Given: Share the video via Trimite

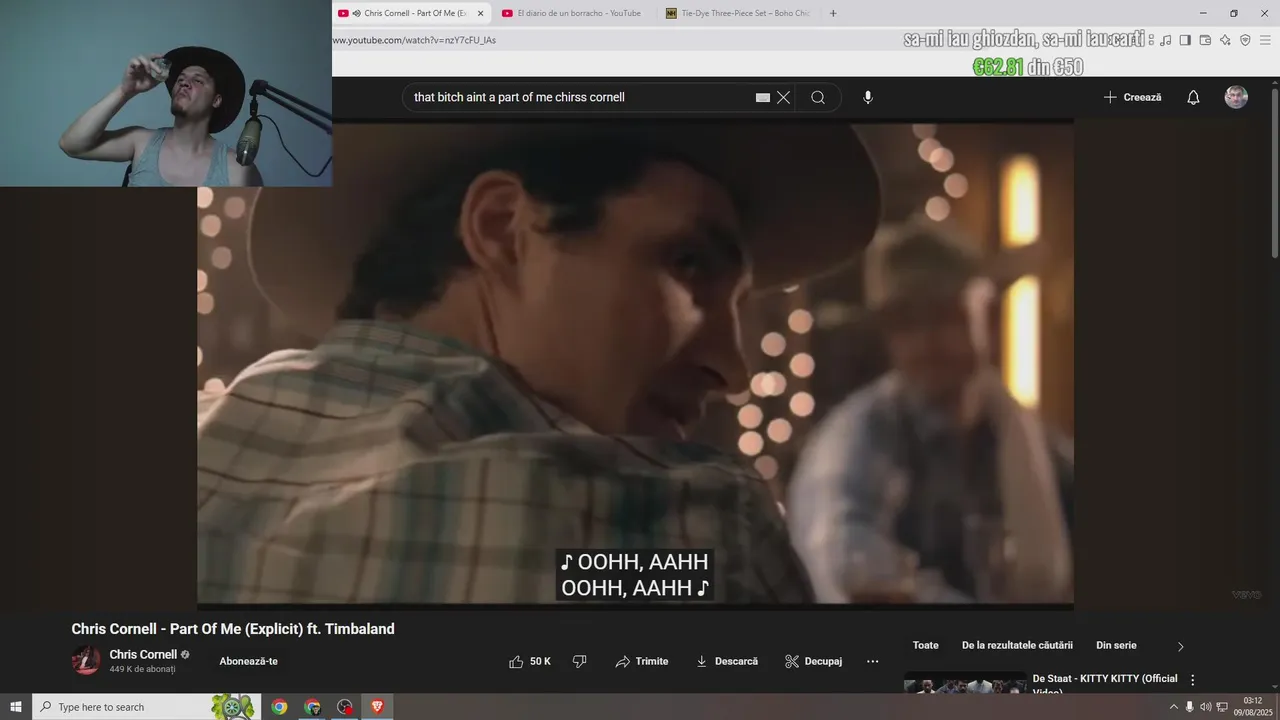Looking at the screenshot, I should tap(641, 661).
